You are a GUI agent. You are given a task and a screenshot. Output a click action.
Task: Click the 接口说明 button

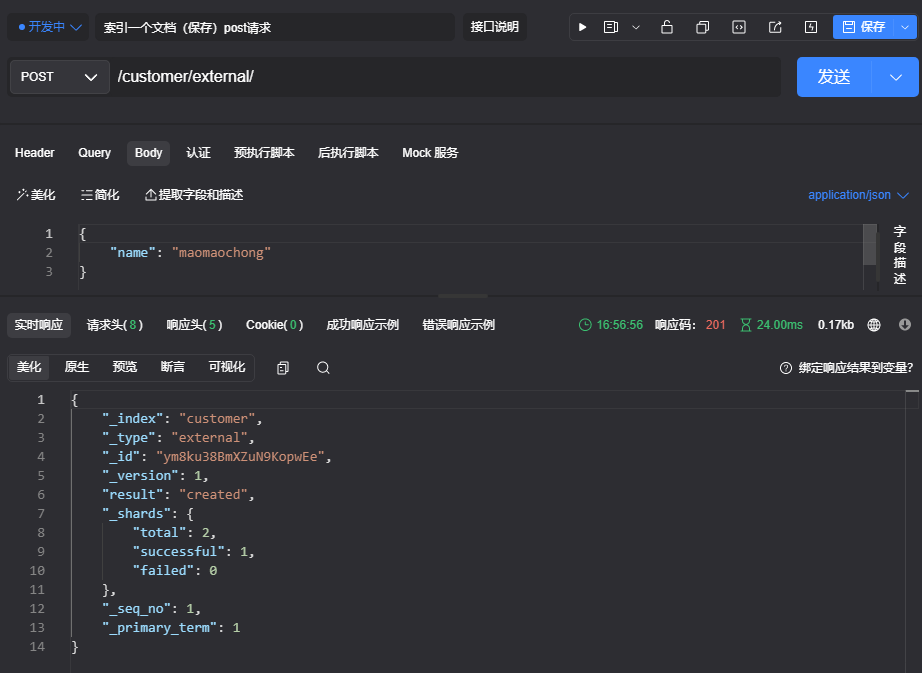tap(495, 27)
